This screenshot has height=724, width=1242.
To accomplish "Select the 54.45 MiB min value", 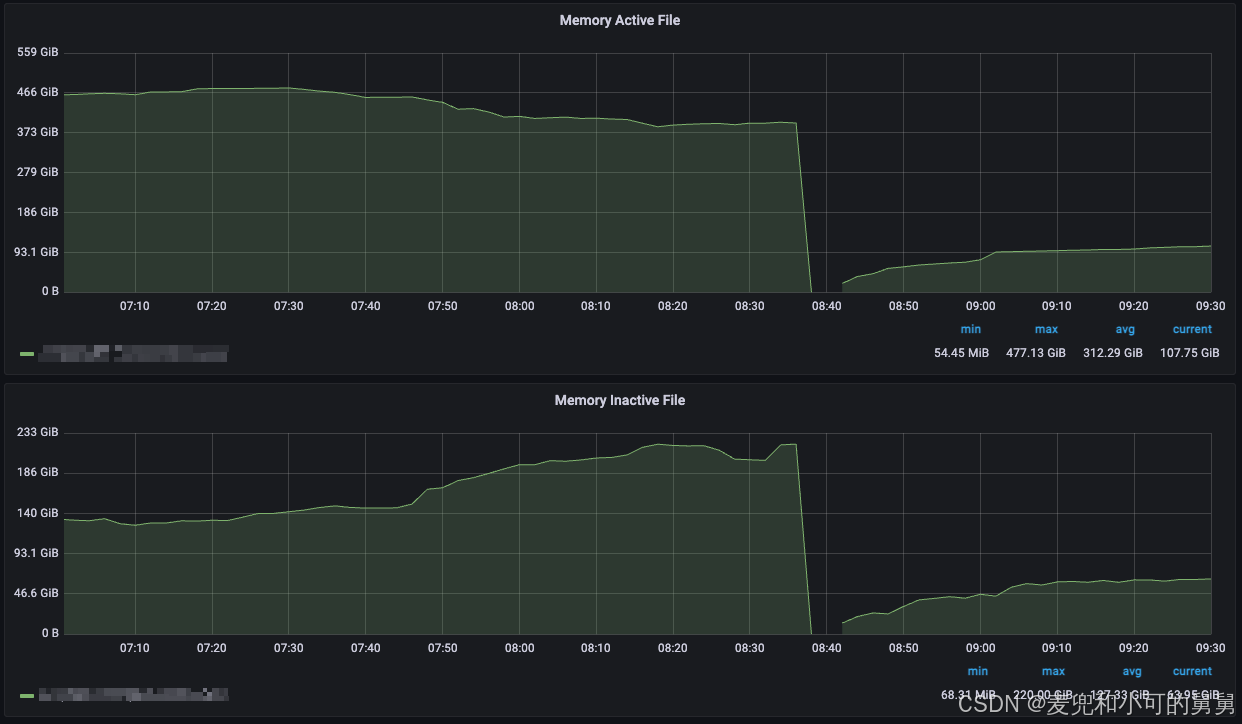I will [x=961, y=353].
